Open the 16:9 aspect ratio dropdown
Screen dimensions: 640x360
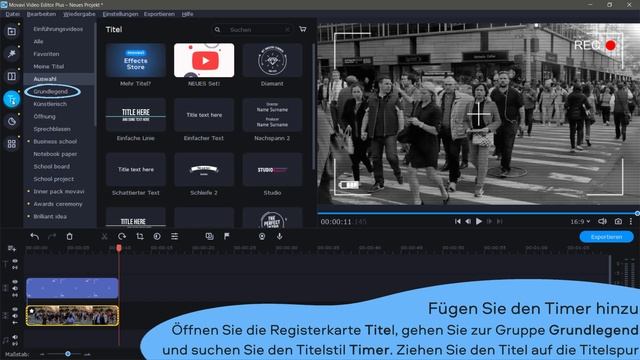coord(580,221)
